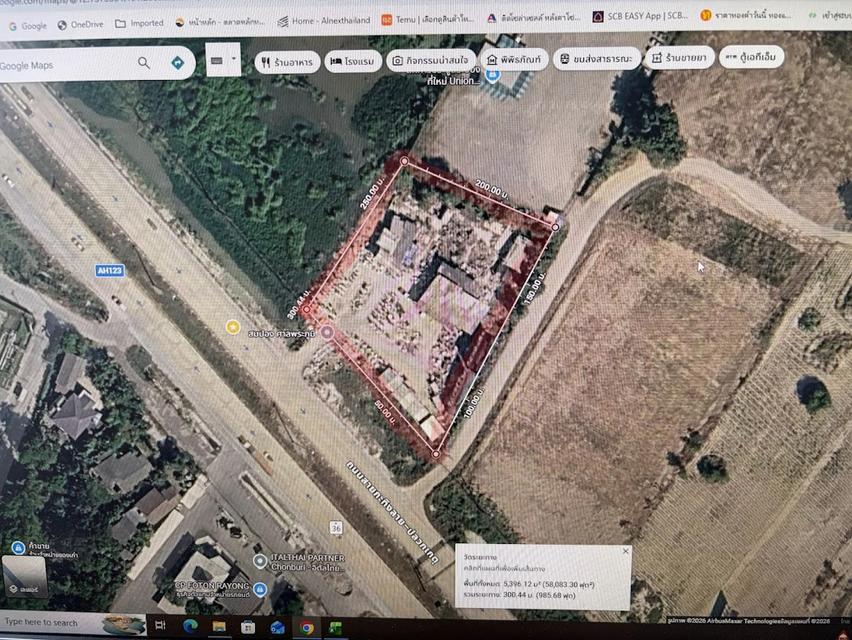This screenshot has width=852, height=640.
Task: Click the search magnifier icon in Google Maps
Action: point(143,63)
